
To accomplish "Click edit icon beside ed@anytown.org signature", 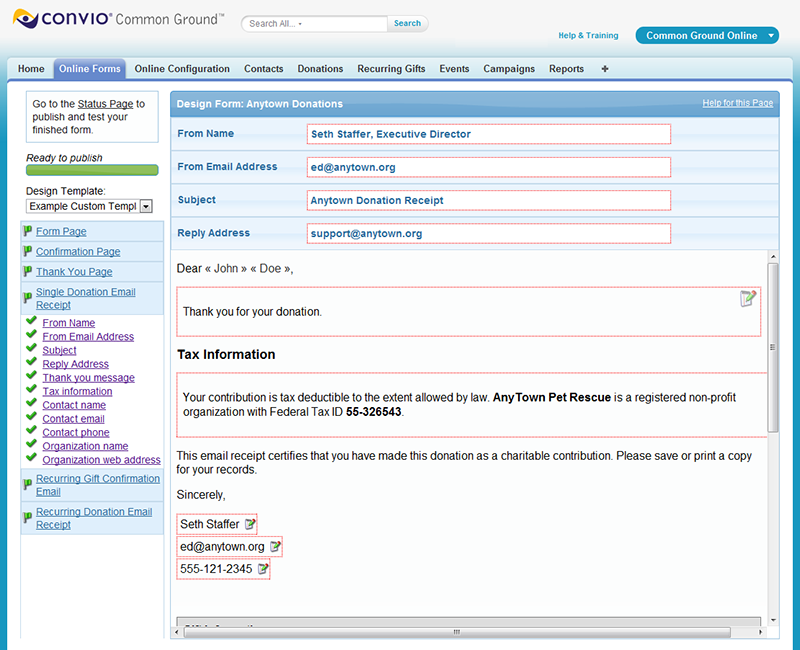I will (x=275, y=547).
